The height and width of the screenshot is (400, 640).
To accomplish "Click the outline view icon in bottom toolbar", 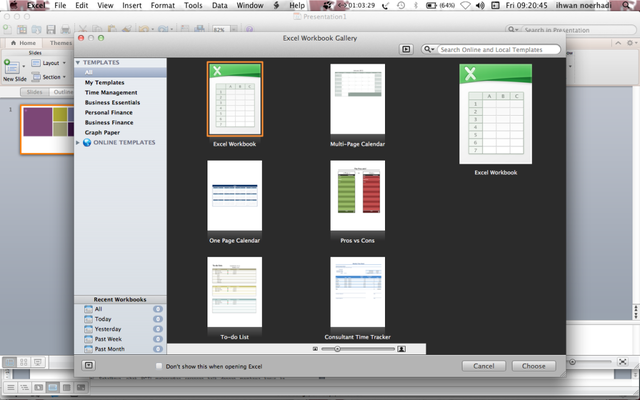I will click(x=24, y=387).
